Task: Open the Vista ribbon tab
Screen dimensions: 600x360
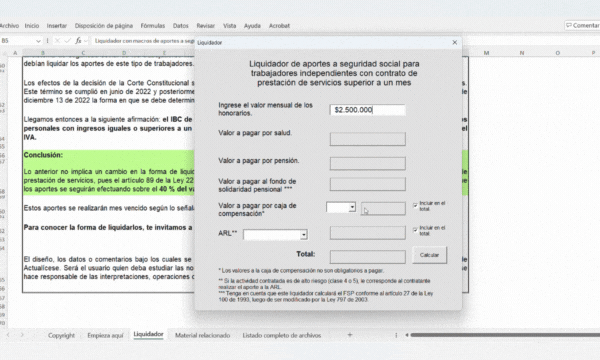Action: [x=230, y=26]
